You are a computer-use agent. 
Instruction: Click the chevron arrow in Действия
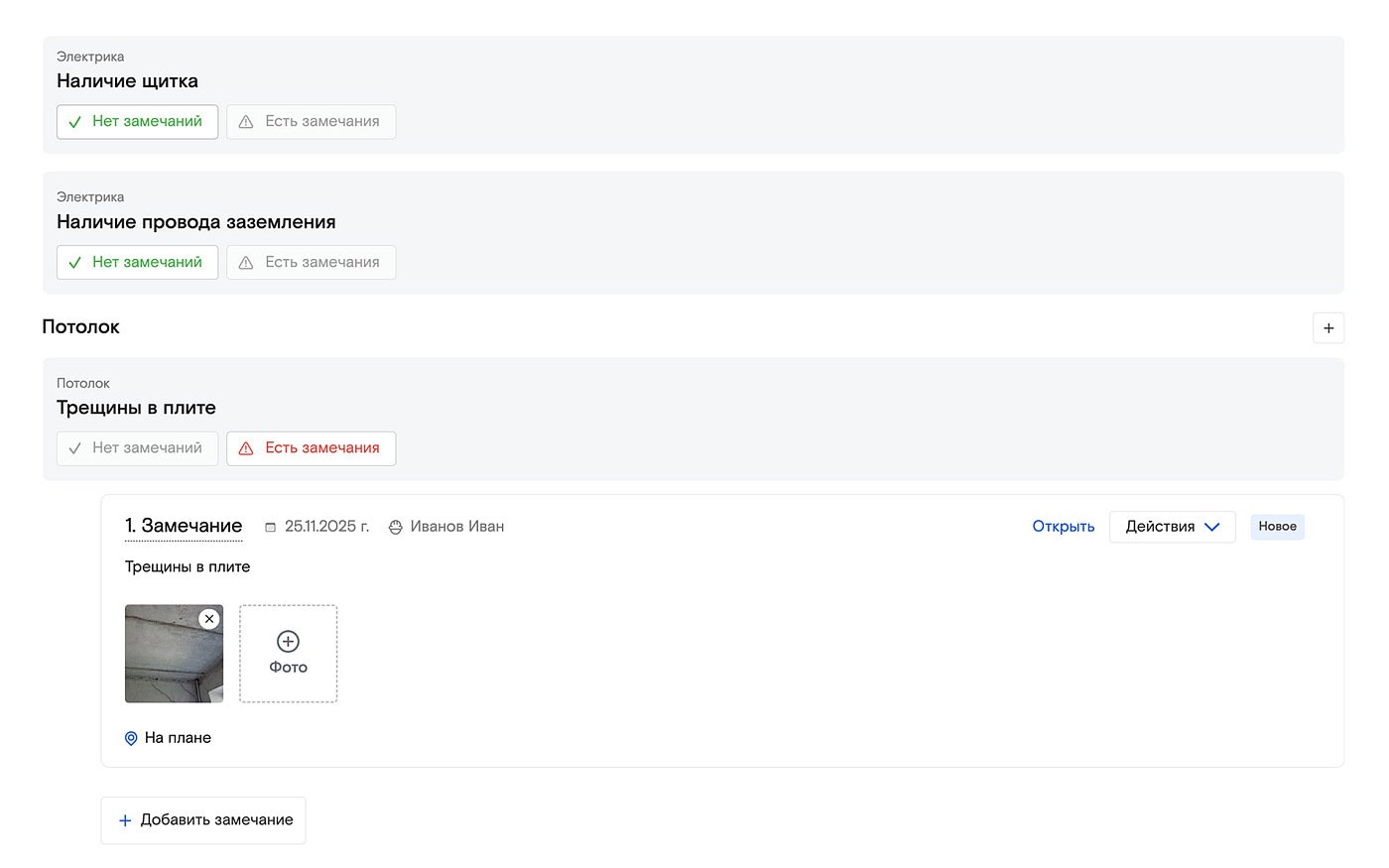tap(1211, 528)
